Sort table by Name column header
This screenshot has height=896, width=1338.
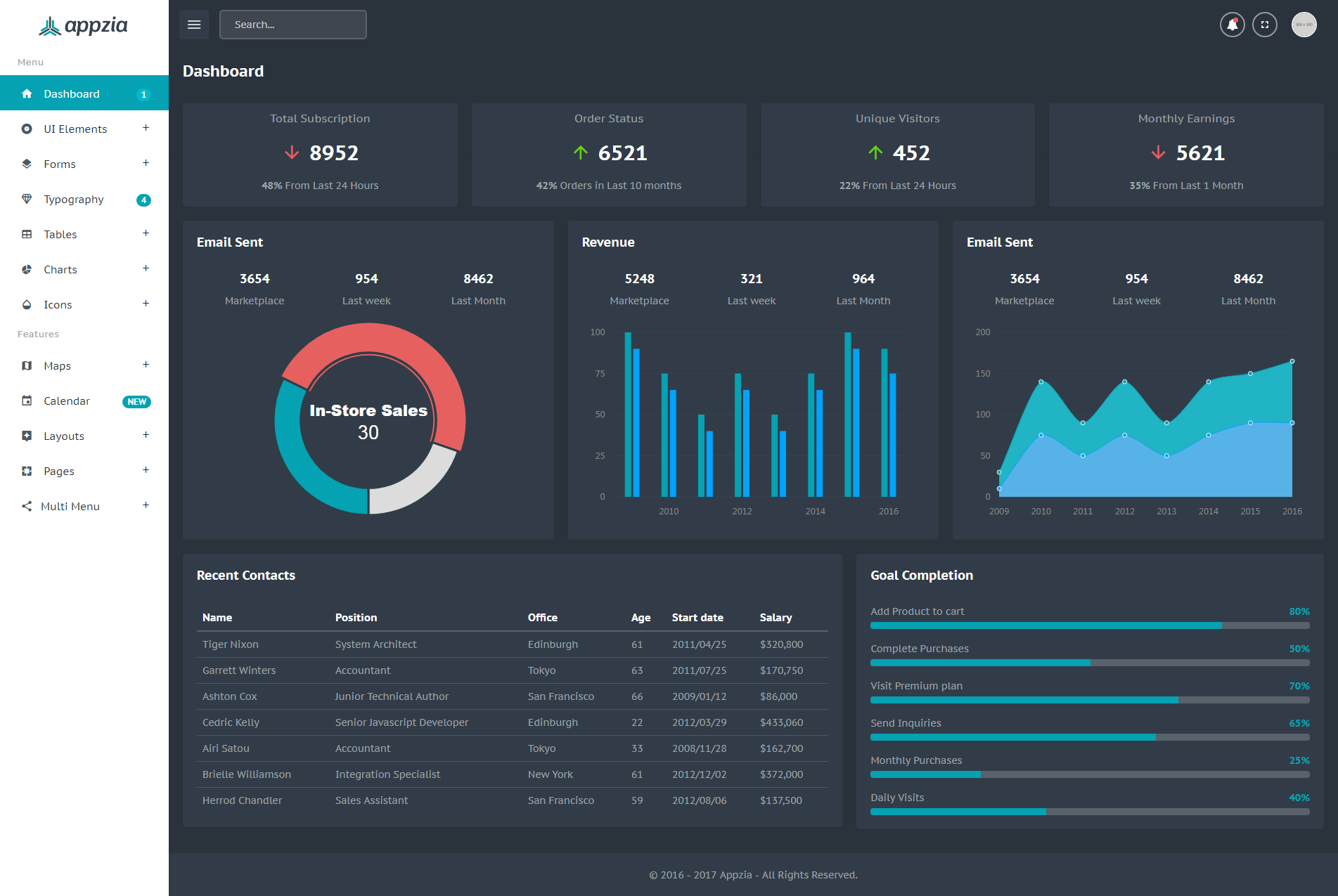[217, 617]
